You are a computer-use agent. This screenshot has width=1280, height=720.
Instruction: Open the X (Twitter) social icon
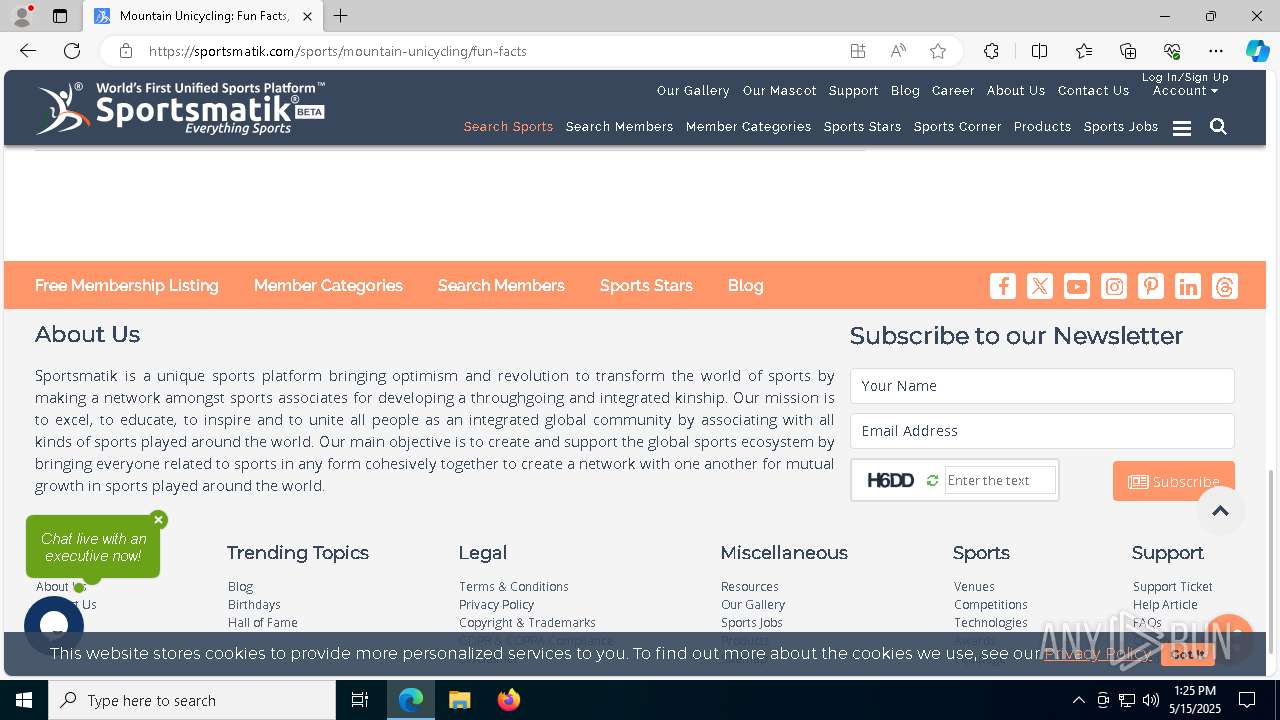[x=1040, y=286]
